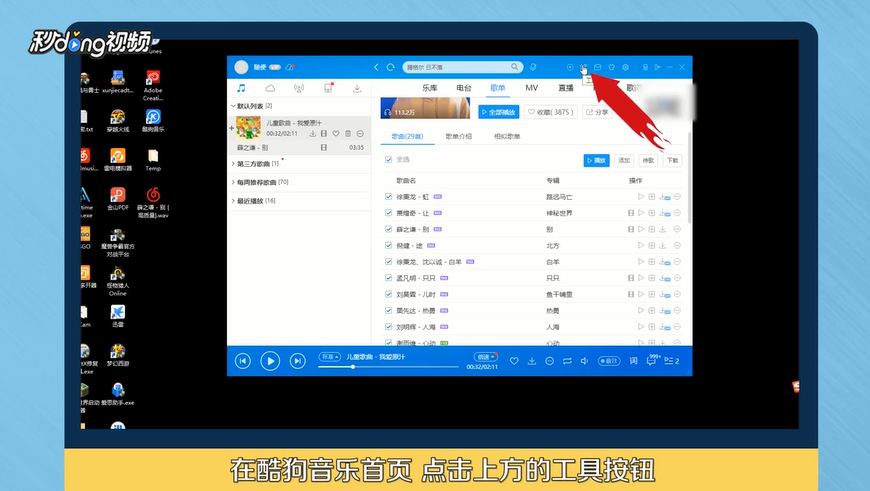Image resolution: width=870 pixels, height=491 pixels.
Task: Uncheck the 薛之谦 - 别 songlist checkbox
Action: click(388, 229)
